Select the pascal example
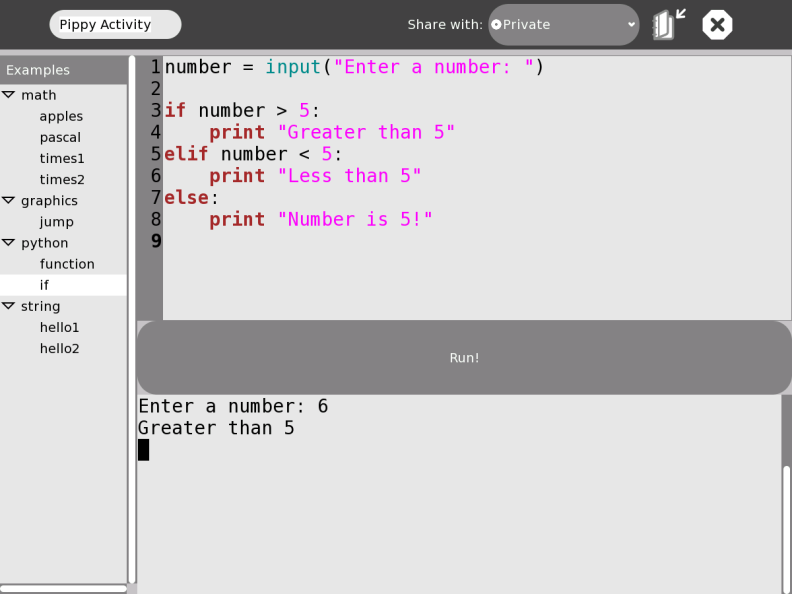This screenshot has height=594, width=792. (60, 137)
